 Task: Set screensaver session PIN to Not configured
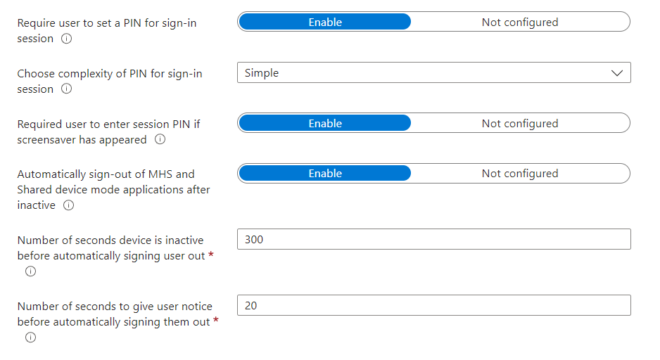[x=520, y=123]
